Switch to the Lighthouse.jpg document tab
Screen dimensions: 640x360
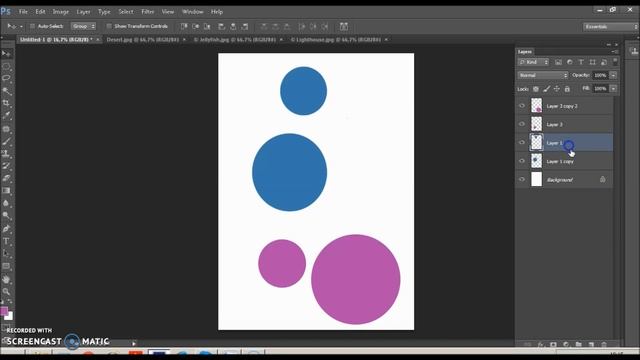335,40
